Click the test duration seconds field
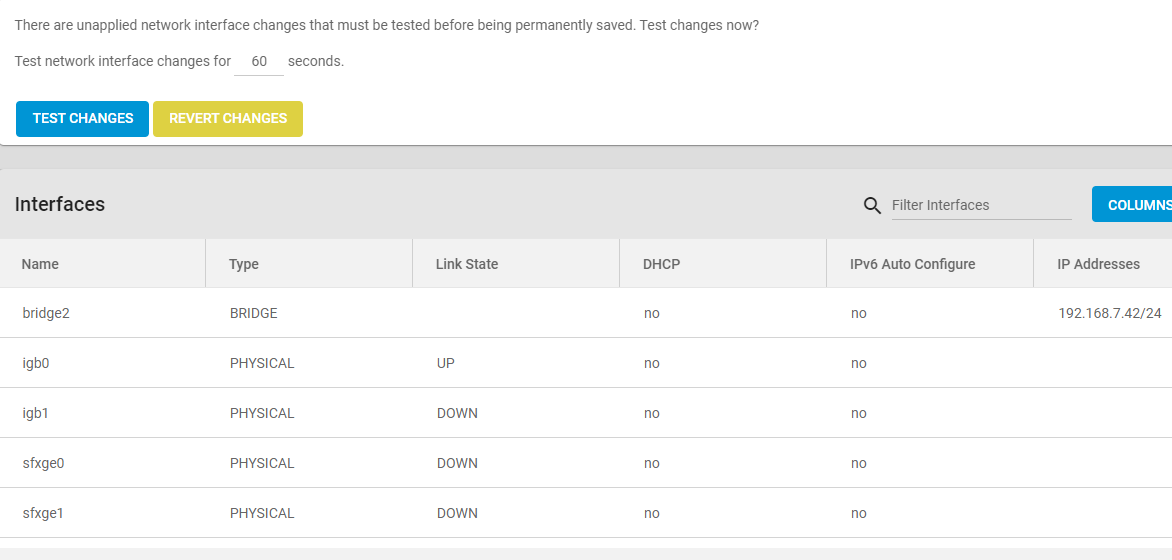The image size is (1172, 560). [259, 61]
